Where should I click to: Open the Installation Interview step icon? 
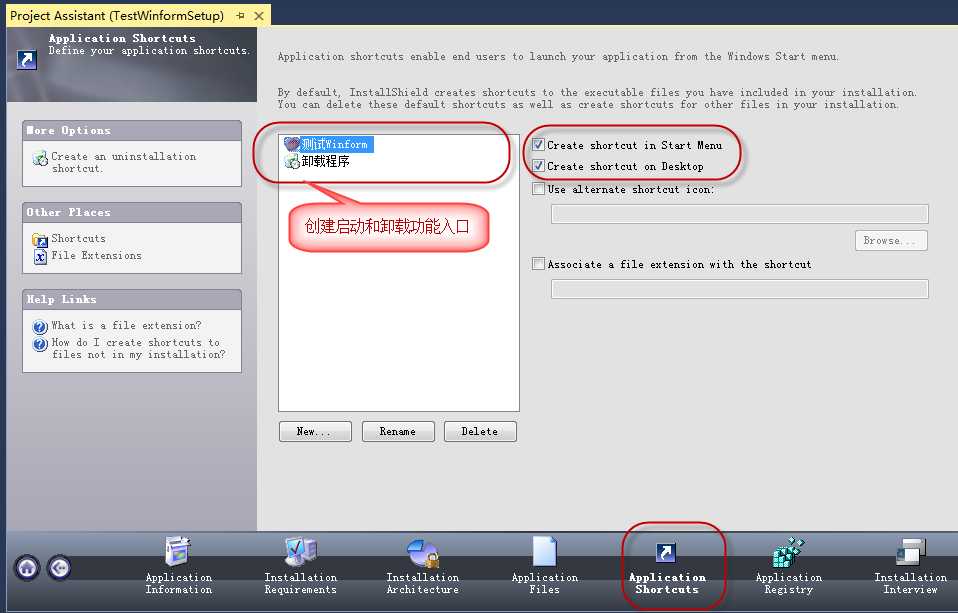coord(910,551)
